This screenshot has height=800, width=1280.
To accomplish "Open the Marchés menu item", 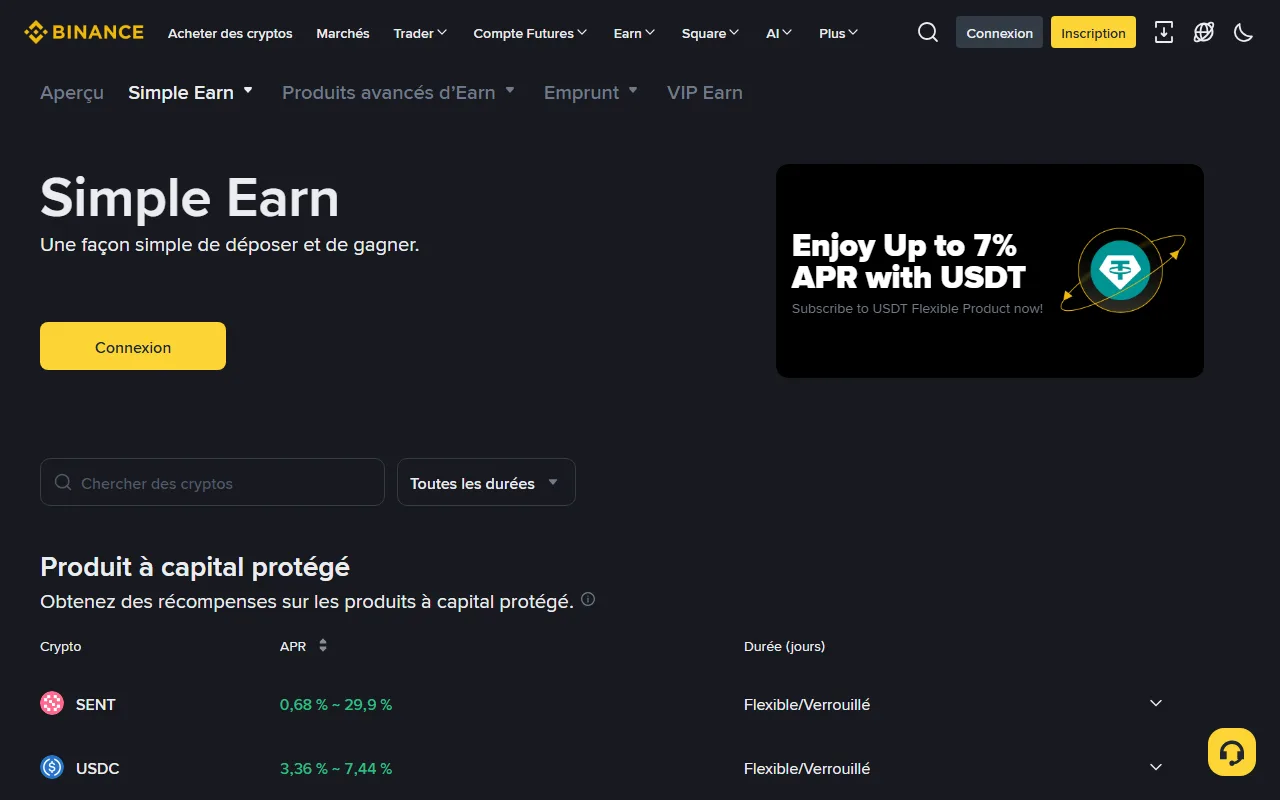I will click(343, 33).
